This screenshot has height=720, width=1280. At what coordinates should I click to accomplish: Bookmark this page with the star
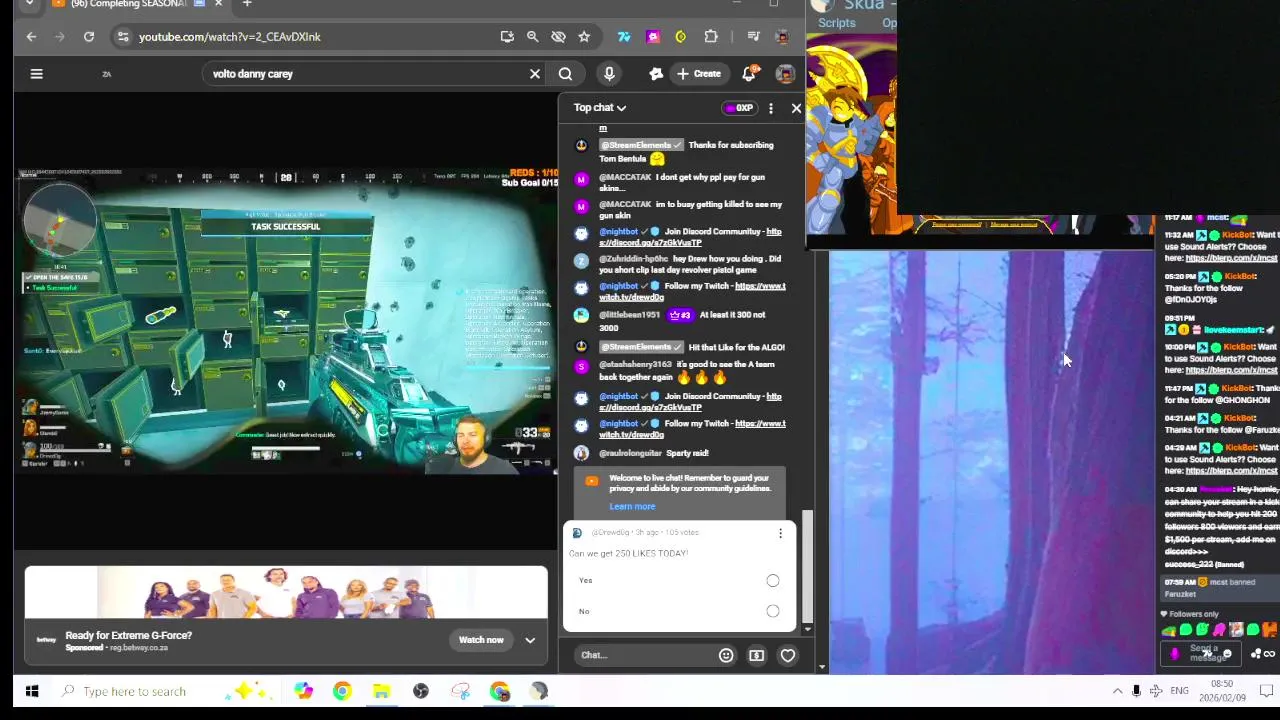point(584,37)
